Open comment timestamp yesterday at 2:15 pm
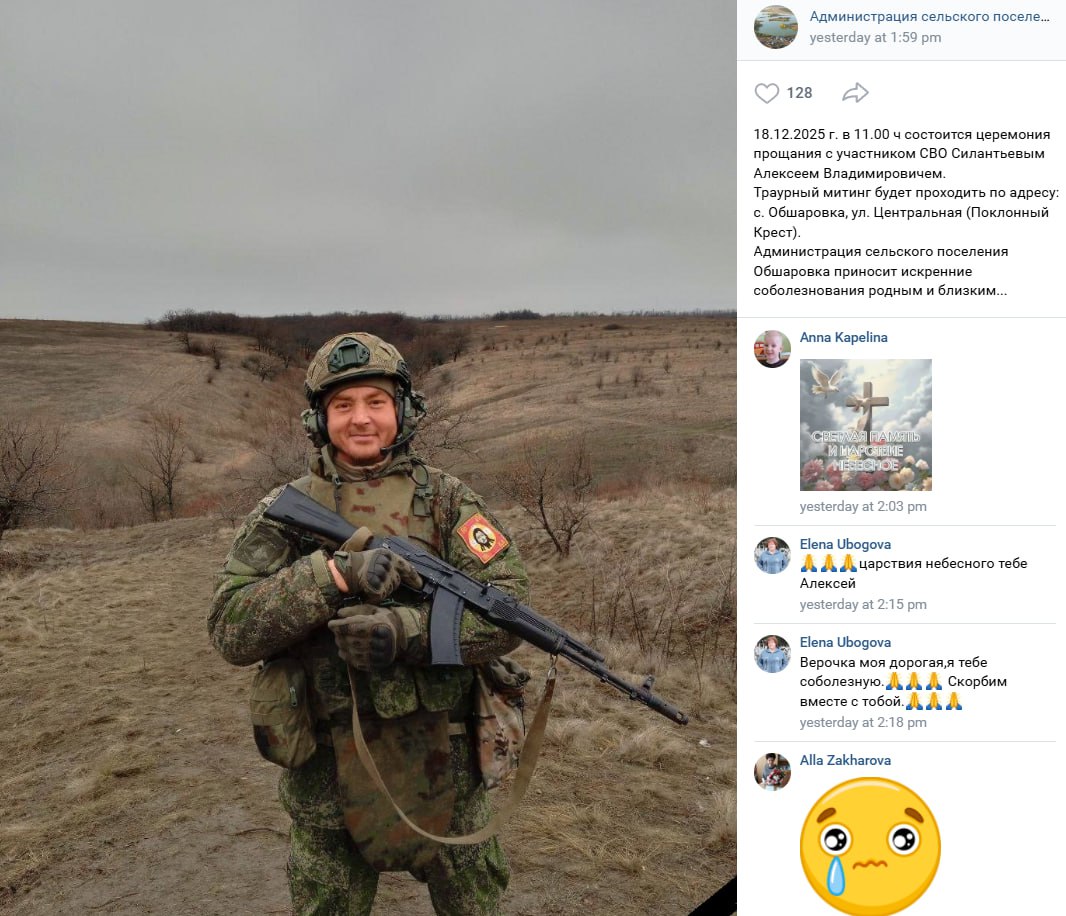 (863, 604)
